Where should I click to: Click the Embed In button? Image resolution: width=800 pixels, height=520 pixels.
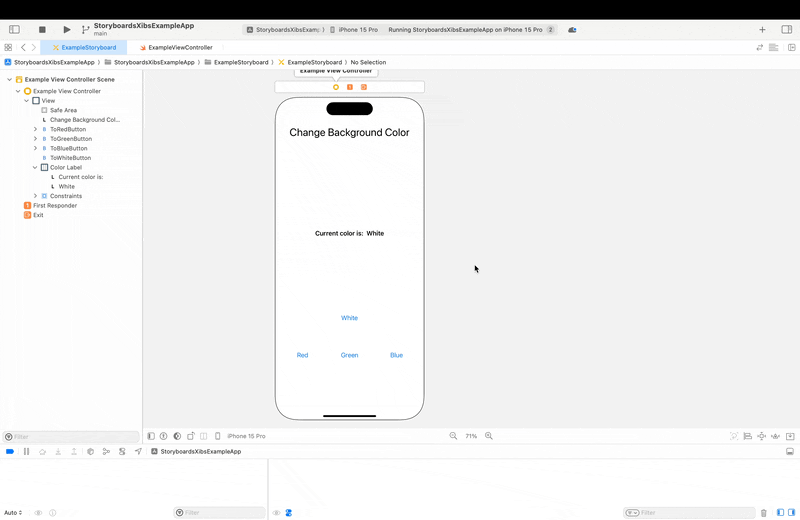pos(790,436)
